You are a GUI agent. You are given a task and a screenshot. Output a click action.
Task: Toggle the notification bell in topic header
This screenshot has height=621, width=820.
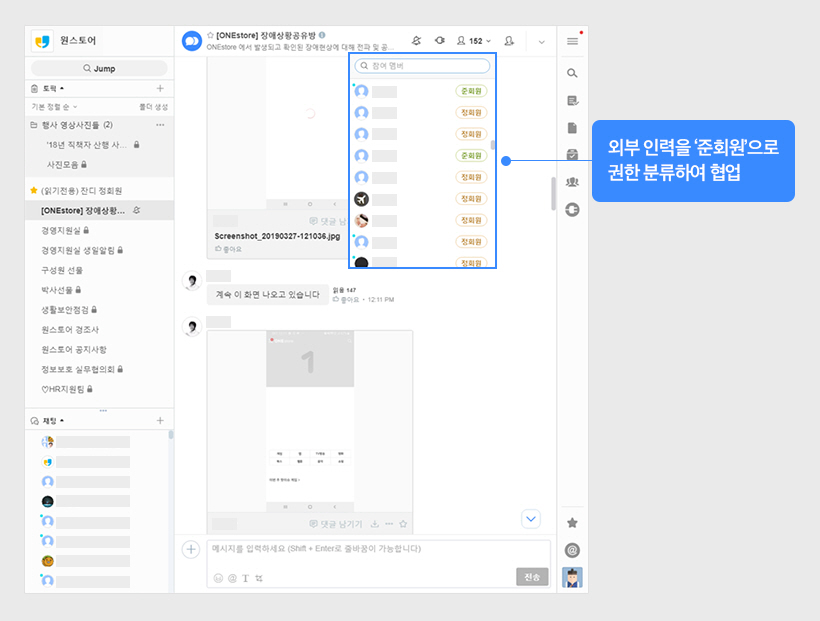pyautogui.click(x=415, y=41)
